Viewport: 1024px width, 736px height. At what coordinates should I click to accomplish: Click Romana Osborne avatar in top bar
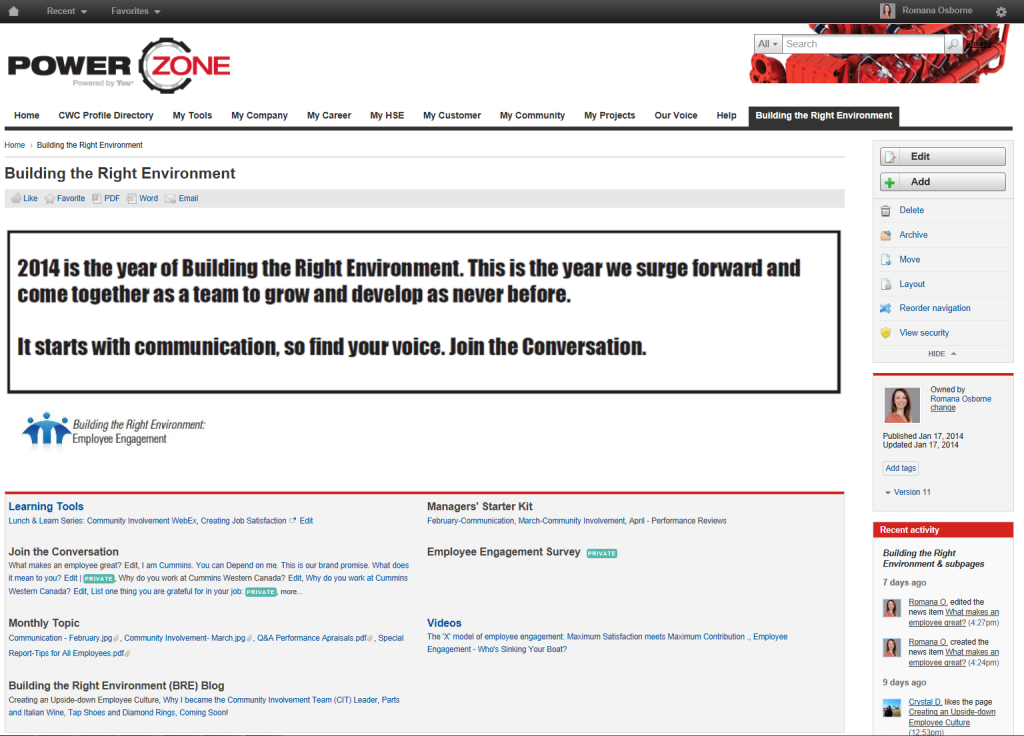click(887, 10)
